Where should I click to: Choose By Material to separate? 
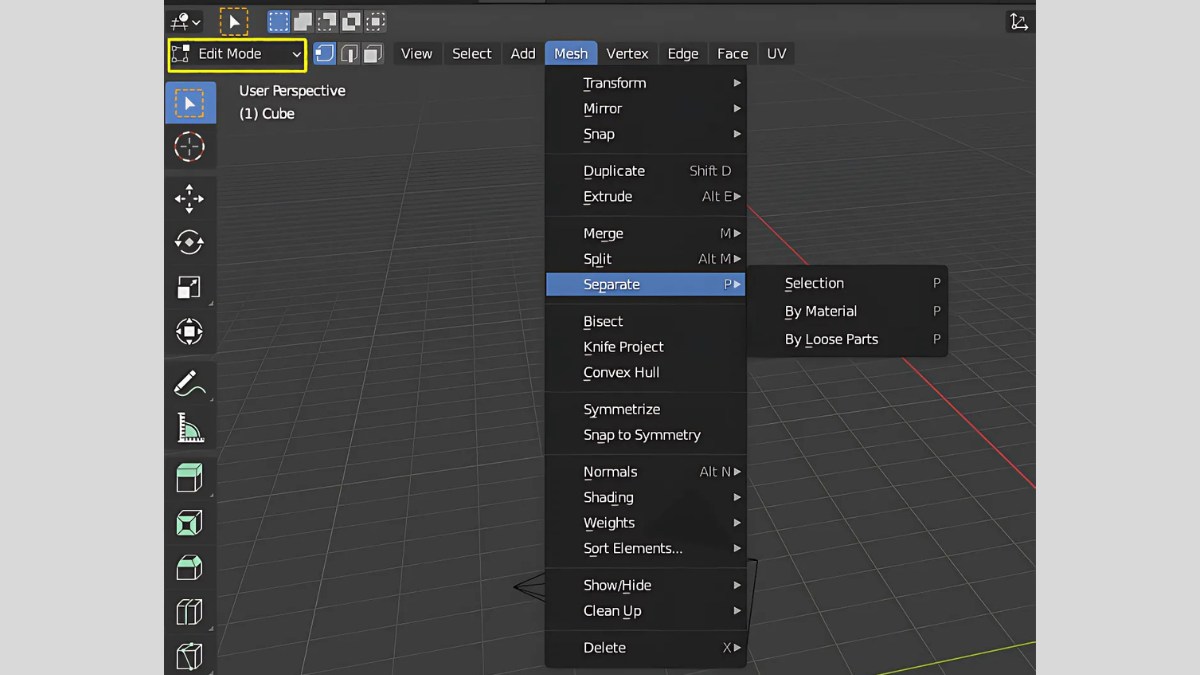point(848,312)
